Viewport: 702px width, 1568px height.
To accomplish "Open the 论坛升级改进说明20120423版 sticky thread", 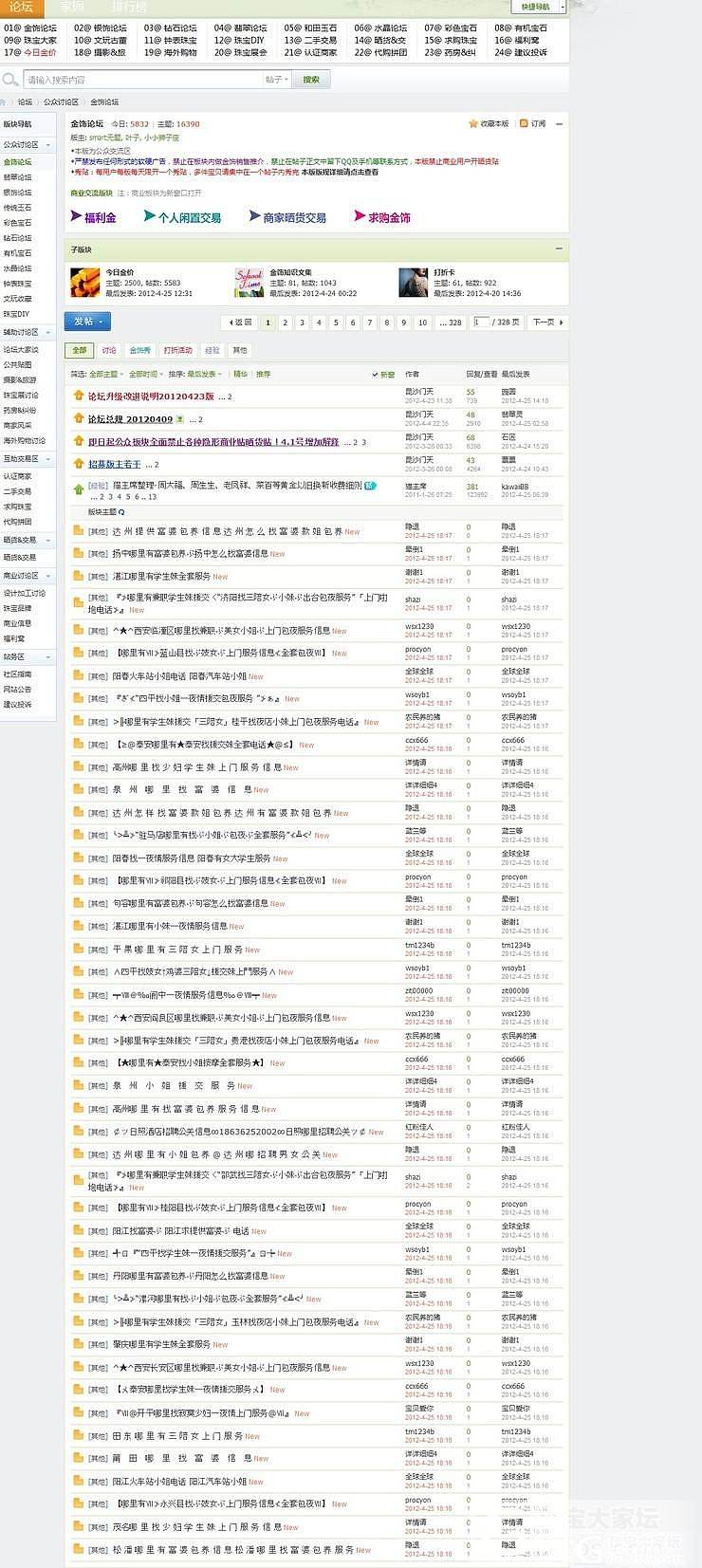I will coord(151,397).
